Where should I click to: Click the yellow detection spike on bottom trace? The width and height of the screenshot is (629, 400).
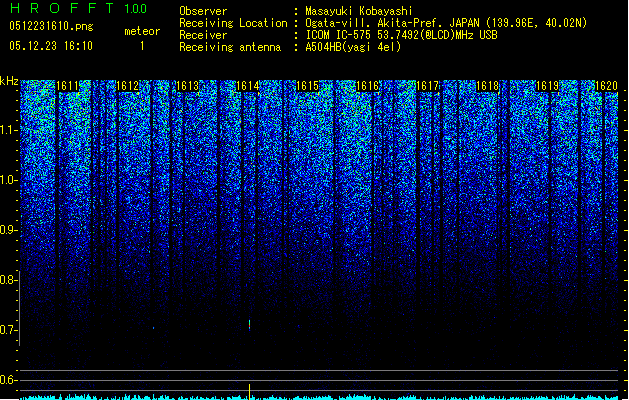[250, 392]
